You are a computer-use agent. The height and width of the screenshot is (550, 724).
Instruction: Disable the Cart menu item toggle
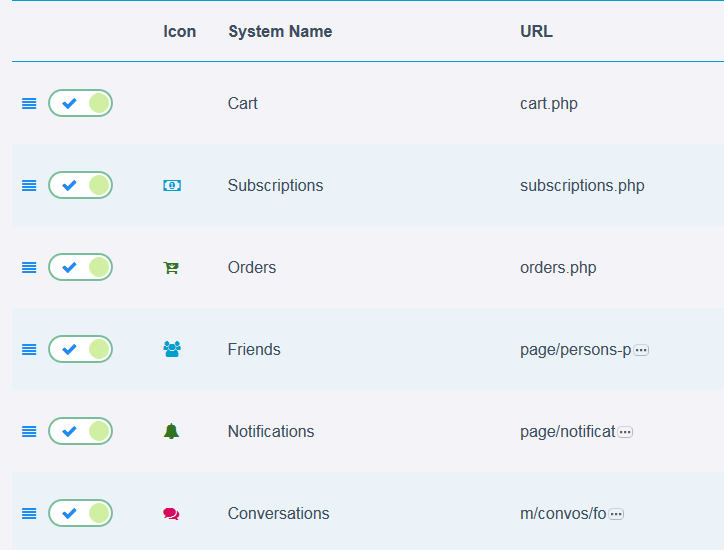tap(81, 103)
